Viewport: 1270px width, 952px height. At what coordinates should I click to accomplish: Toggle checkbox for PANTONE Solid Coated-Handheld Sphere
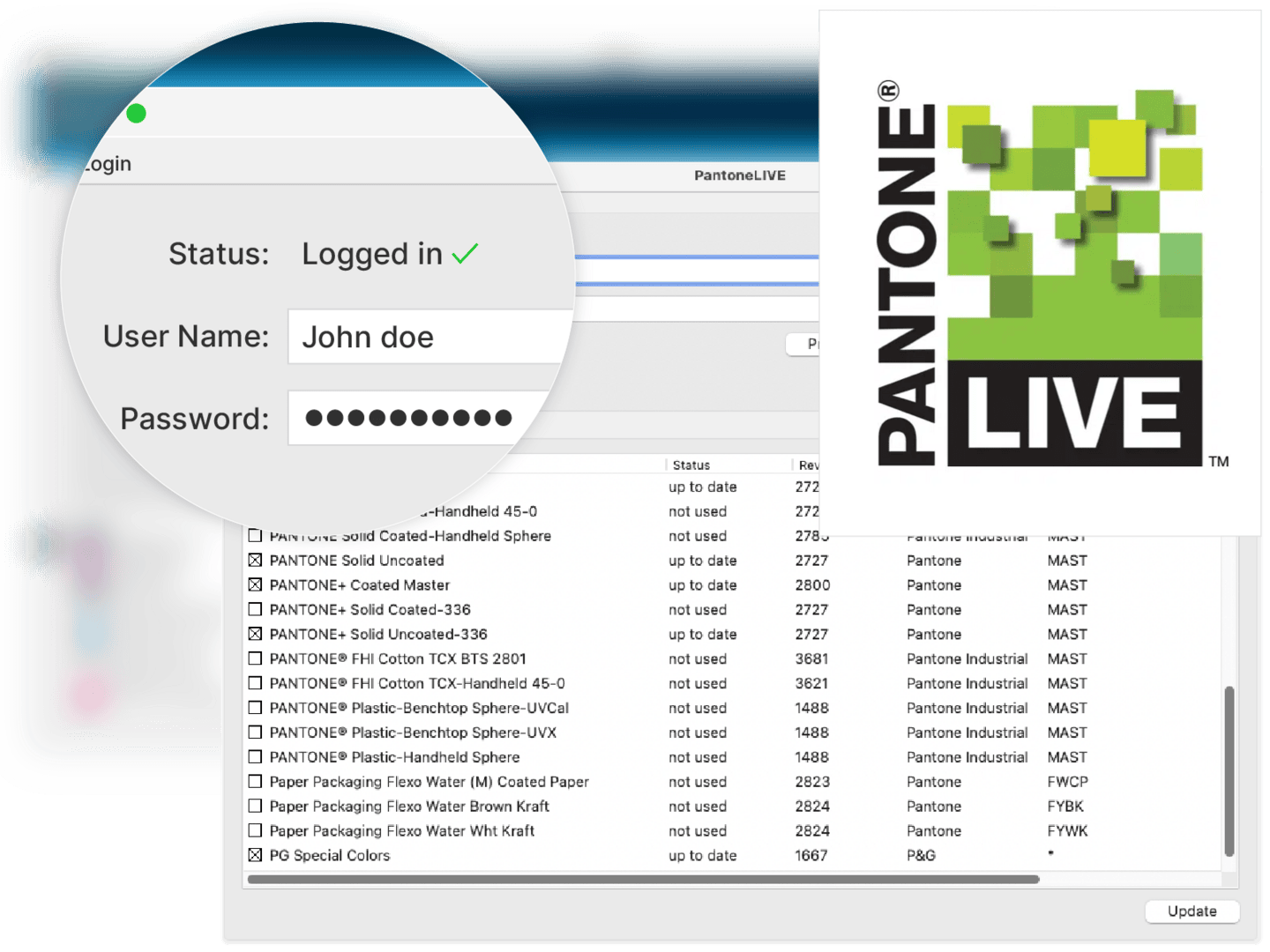click(x=255, y=535)
